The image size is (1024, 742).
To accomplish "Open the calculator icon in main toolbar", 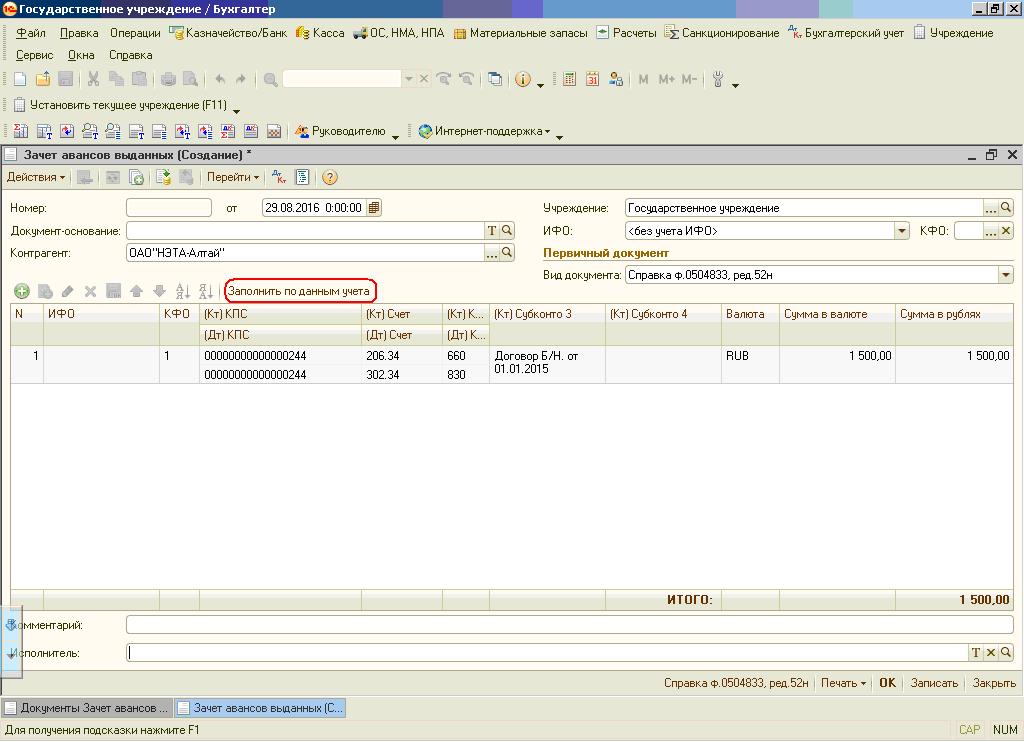I will 569,79.
